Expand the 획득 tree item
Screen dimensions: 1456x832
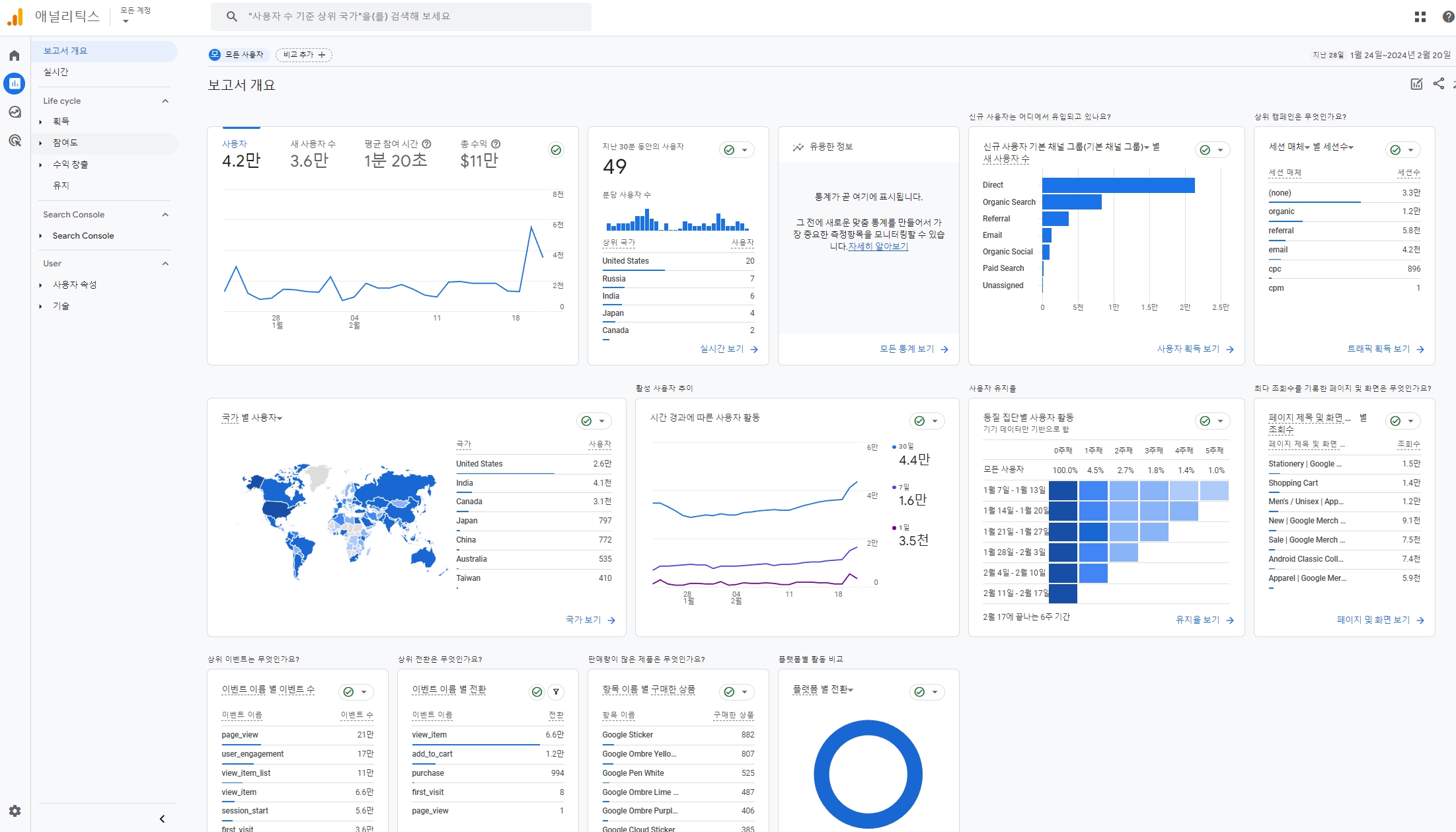click(x=40, y=122)
